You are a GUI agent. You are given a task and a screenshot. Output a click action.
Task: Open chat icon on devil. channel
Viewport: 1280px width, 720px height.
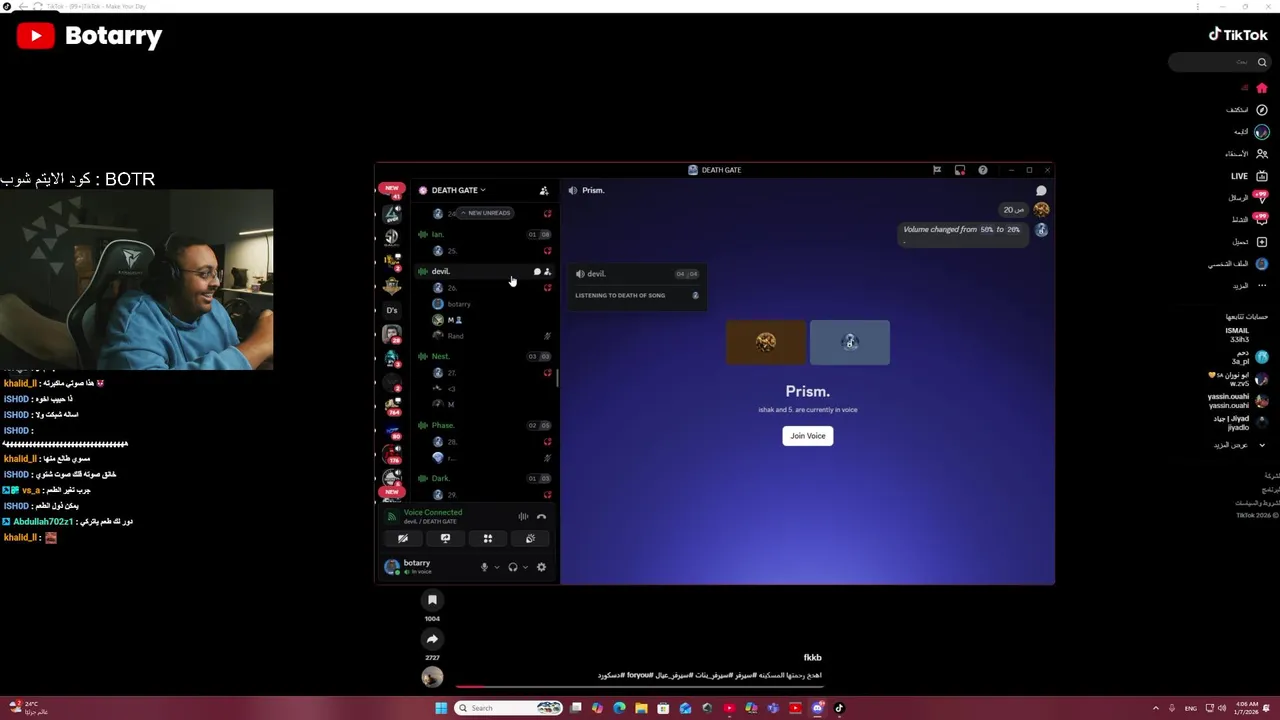click(x=537, y=271)
